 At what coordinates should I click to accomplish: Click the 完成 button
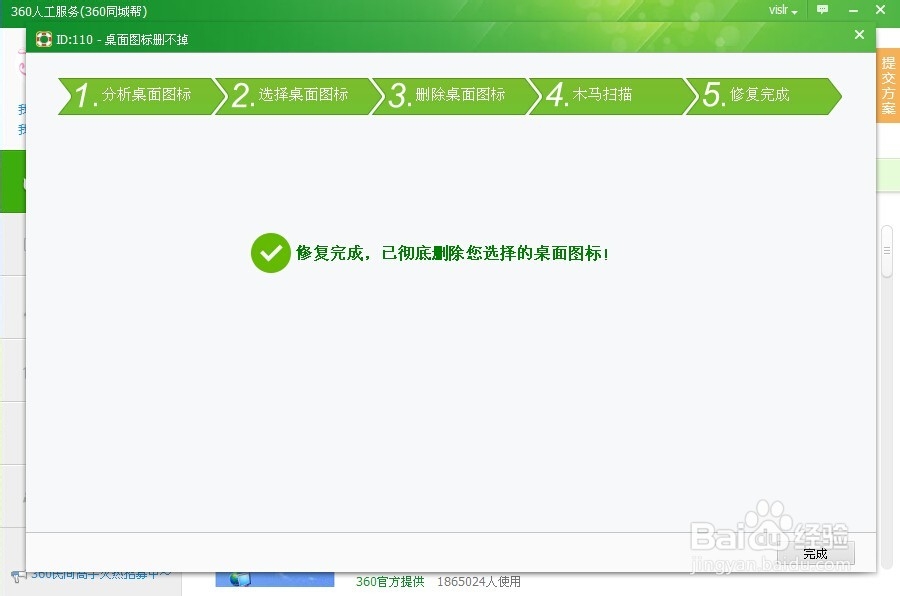pos(815,554)
